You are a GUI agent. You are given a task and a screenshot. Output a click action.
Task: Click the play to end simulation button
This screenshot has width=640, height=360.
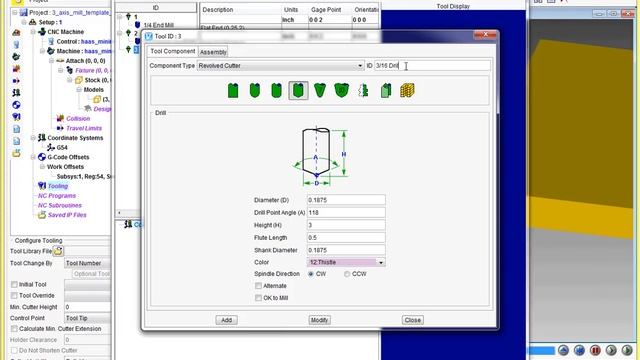627,350
